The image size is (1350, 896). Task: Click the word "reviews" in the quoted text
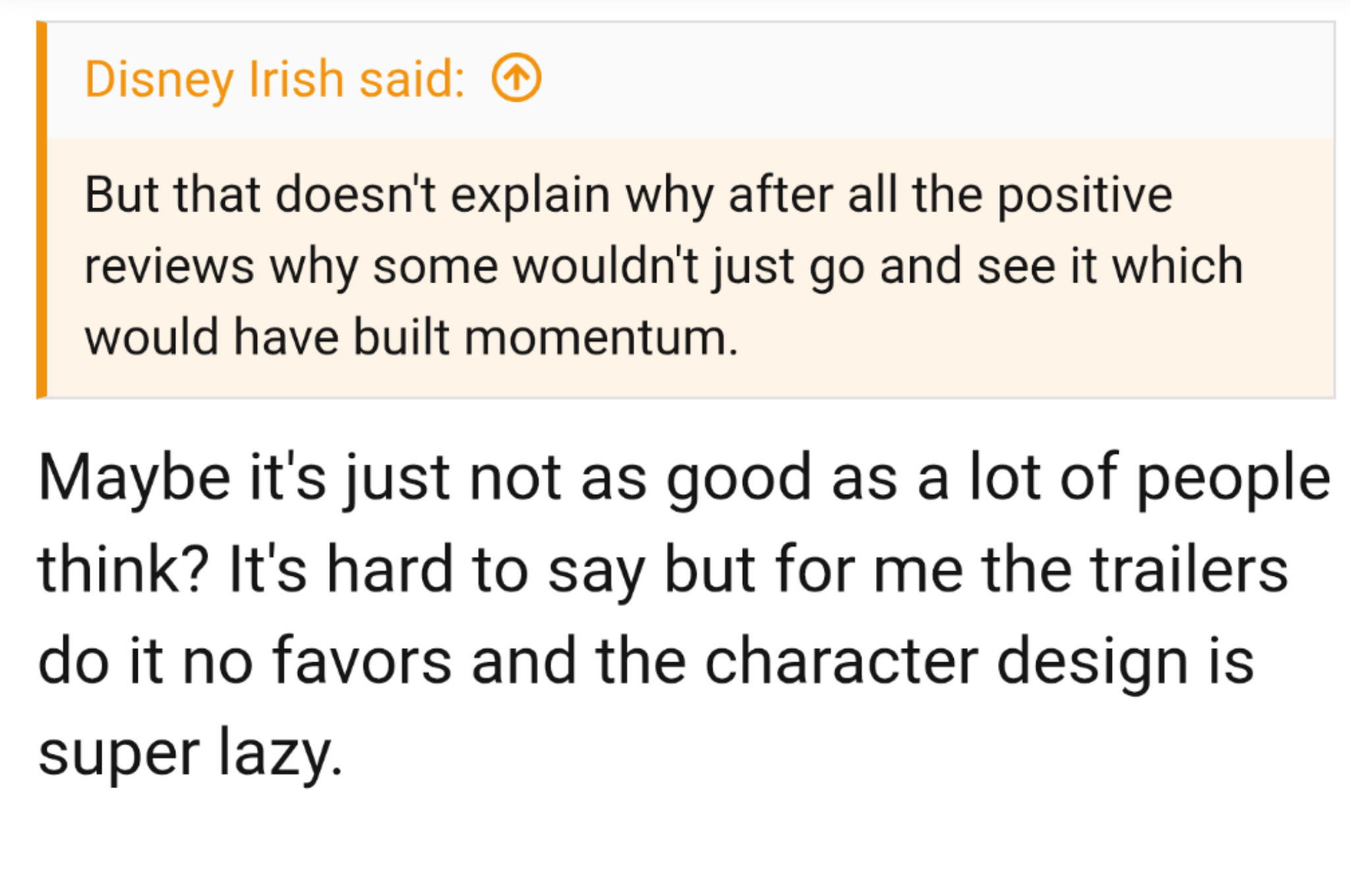[x=169, y=266]
